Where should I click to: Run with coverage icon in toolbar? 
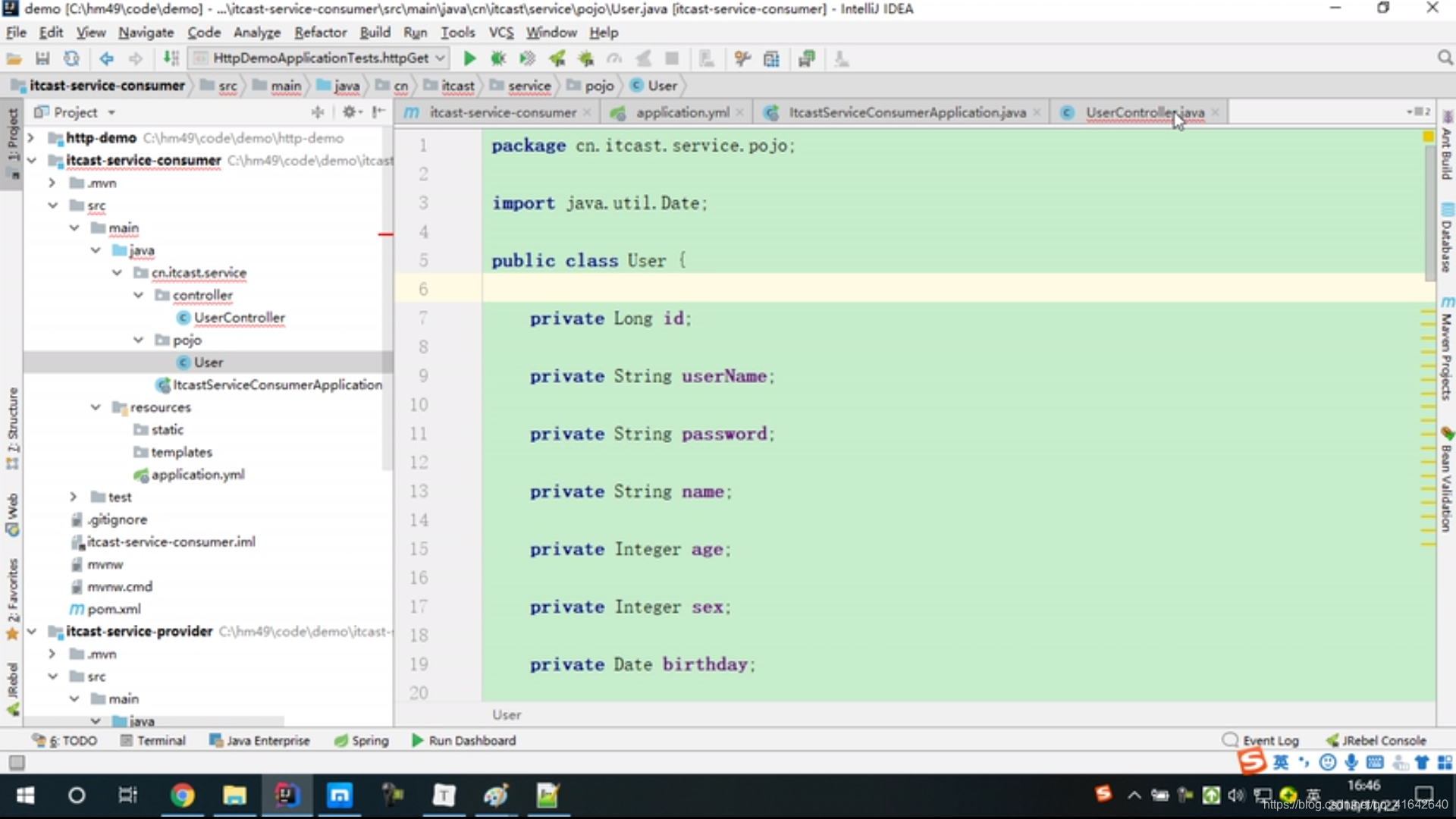point(527,58)
